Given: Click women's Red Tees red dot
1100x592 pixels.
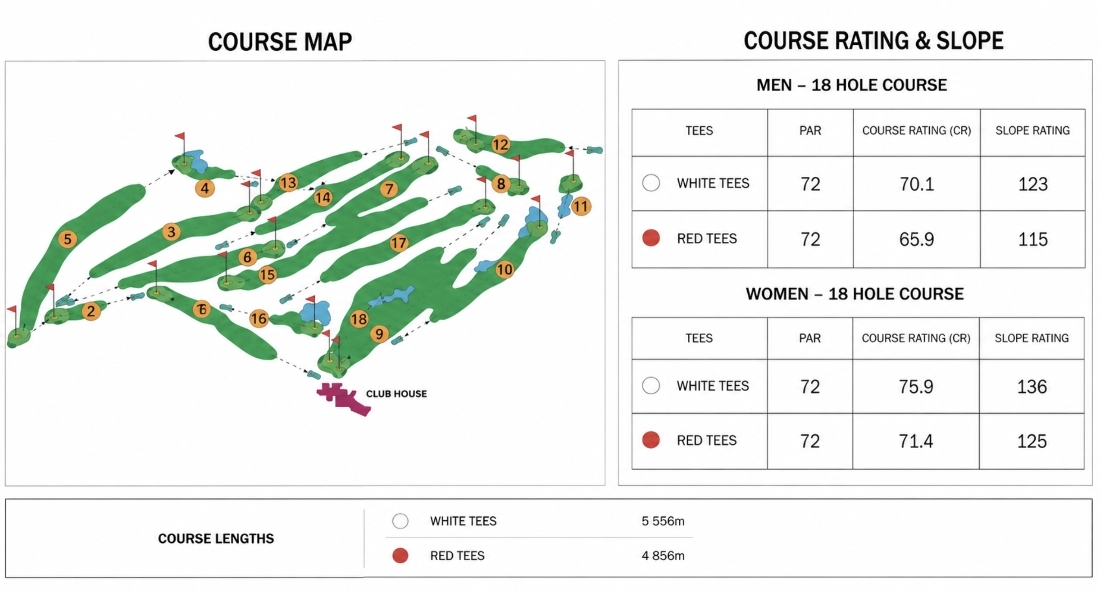Looking at the screenshot, I should [x=651, y=440].
